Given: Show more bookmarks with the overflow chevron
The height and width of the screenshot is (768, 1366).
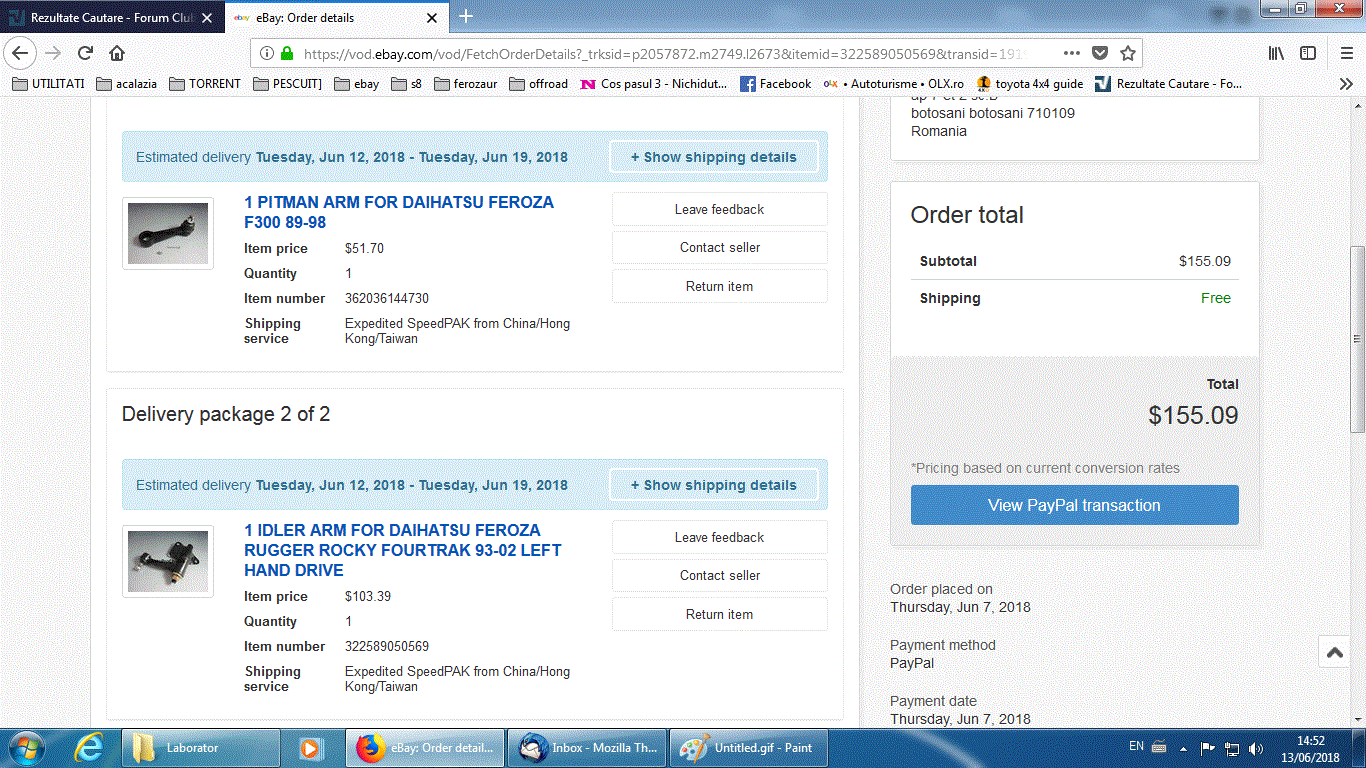Looking at the screenshot, I should pyautogui.click(x=1346, y=84).
